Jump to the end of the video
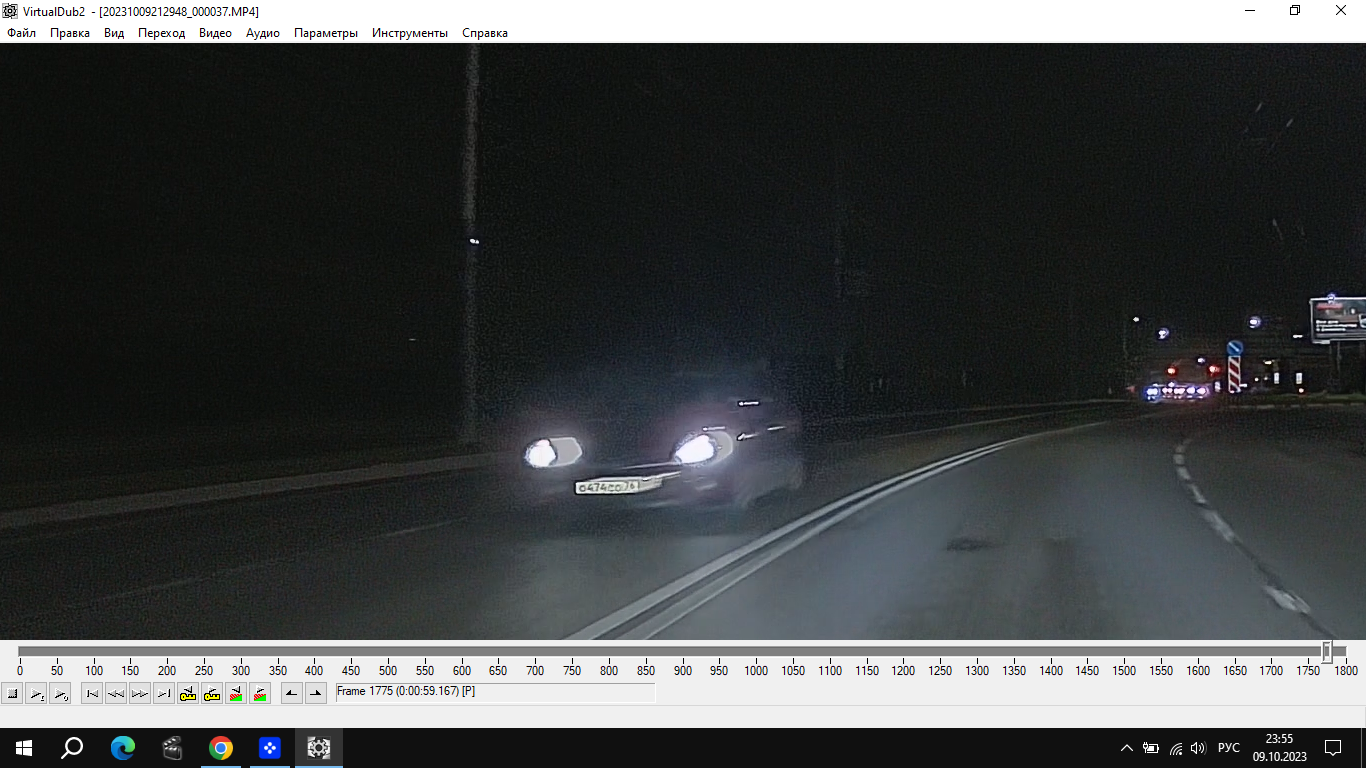 point(164,693)
